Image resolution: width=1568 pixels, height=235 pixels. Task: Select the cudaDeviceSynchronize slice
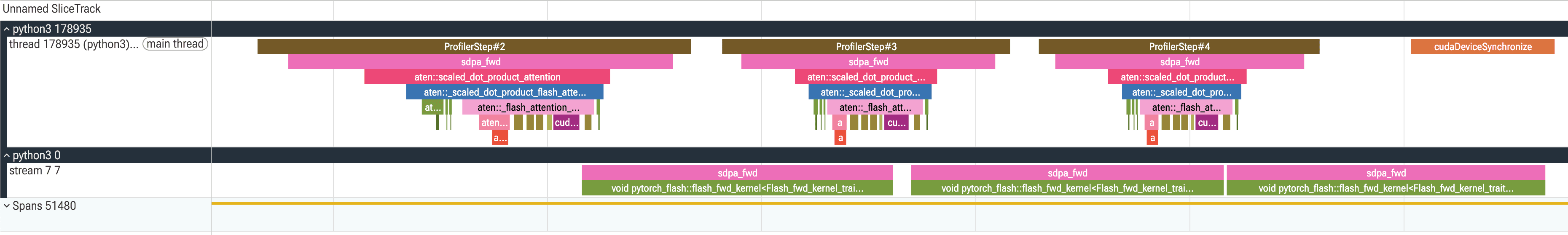pos(1482,46)
